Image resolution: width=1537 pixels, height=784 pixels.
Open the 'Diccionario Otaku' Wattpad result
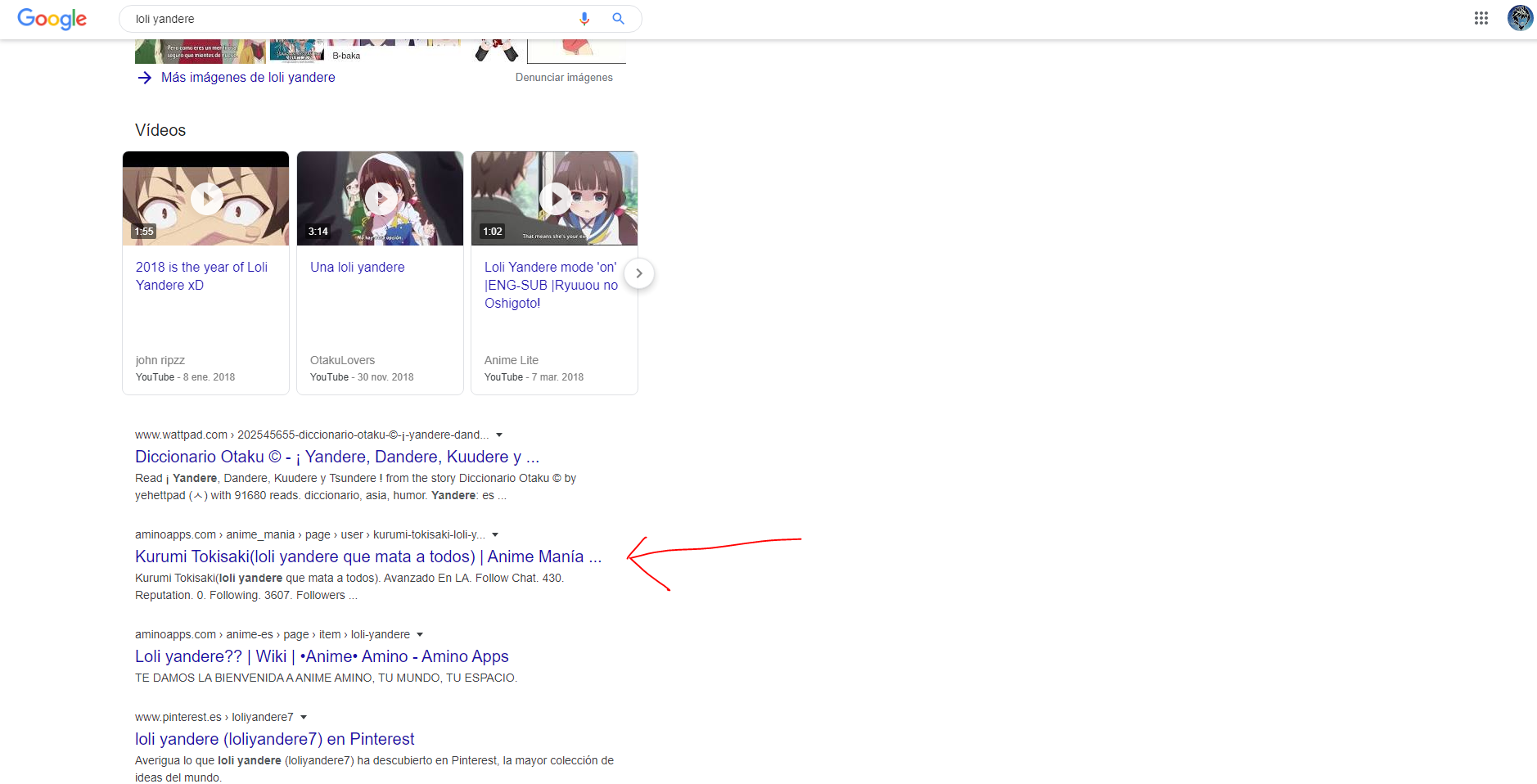tap(337, 457)
